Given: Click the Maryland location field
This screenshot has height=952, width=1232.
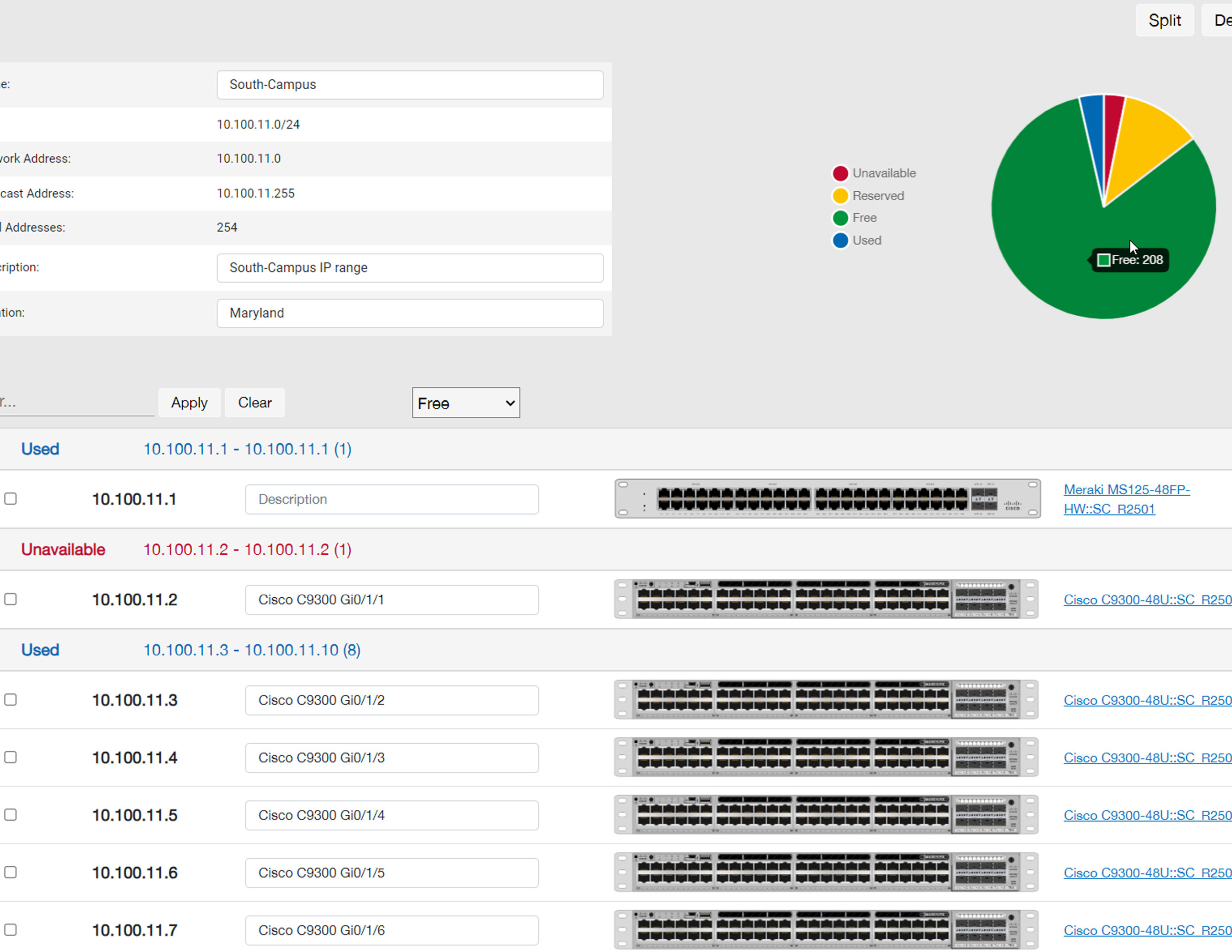Looking at the screenshot, I should point(410,313).
